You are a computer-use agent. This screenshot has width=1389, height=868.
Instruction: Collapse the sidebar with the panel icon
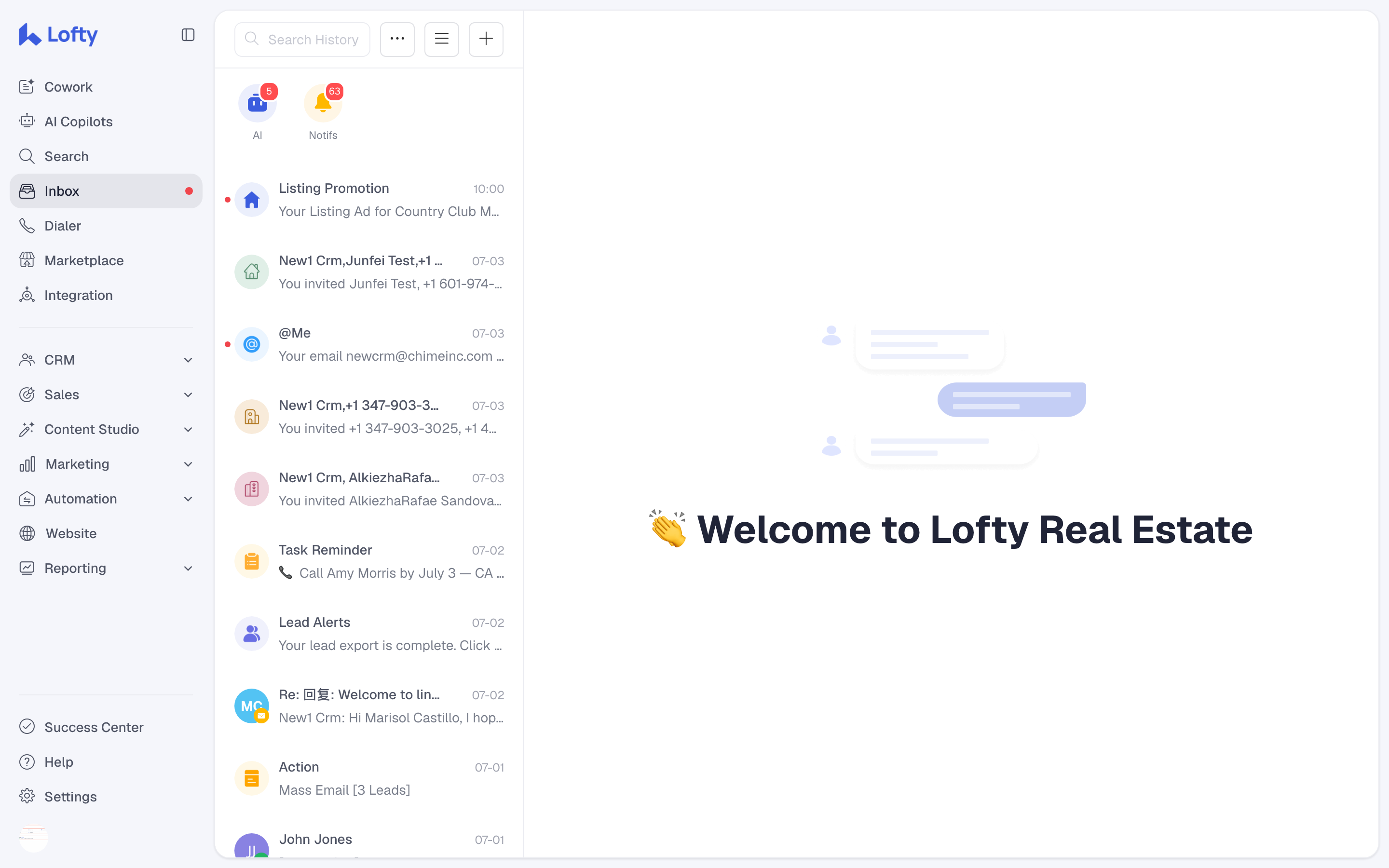[x=188, y=35]
